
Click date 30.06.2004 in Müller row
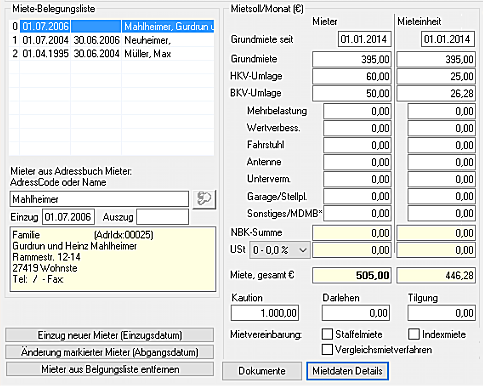click(96, 54)
